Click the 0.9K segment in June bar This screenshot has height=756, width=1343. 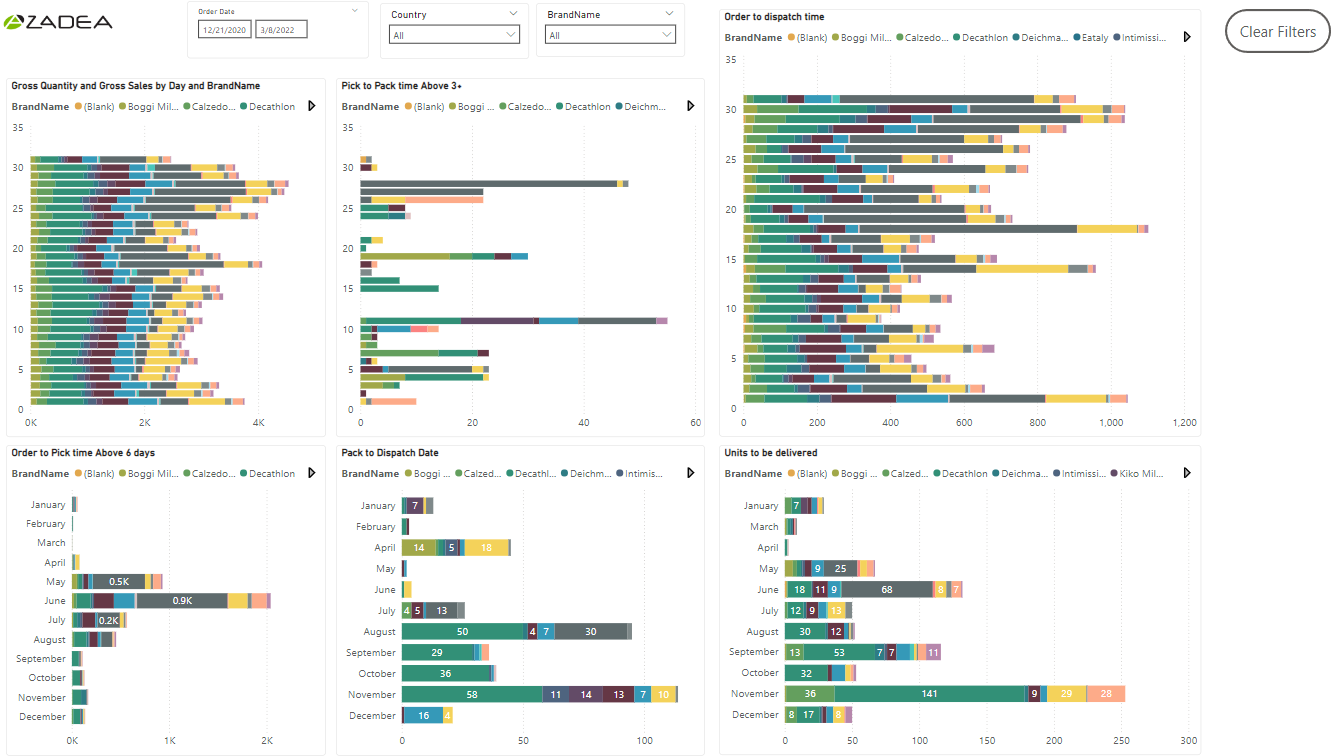(182, 601)
